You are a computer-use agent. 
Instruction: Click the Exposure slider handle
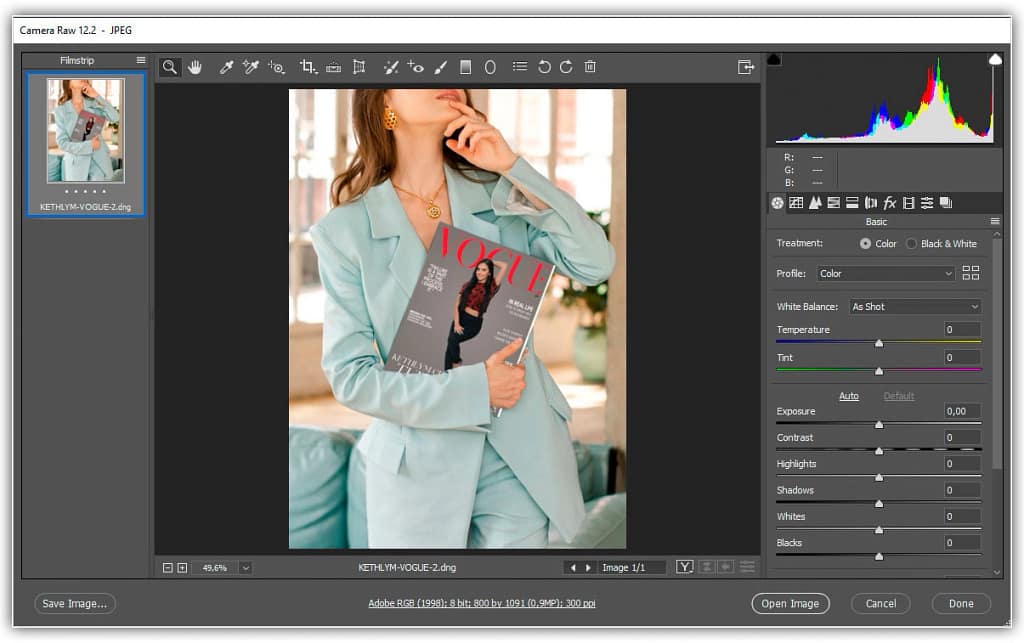[879, 425]
